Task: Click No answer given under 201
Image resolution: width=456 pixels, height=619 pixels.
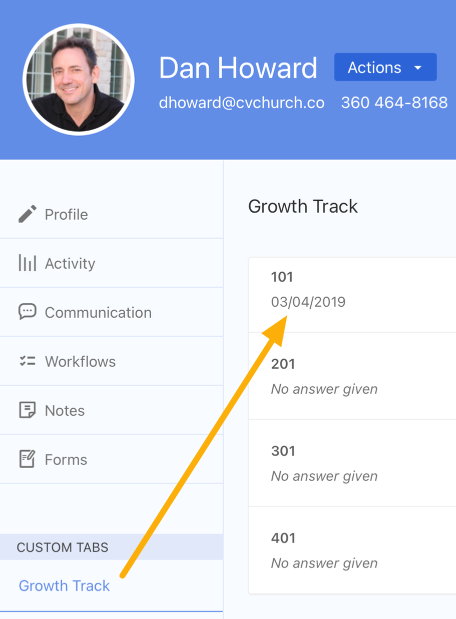Action: point(324,389)
